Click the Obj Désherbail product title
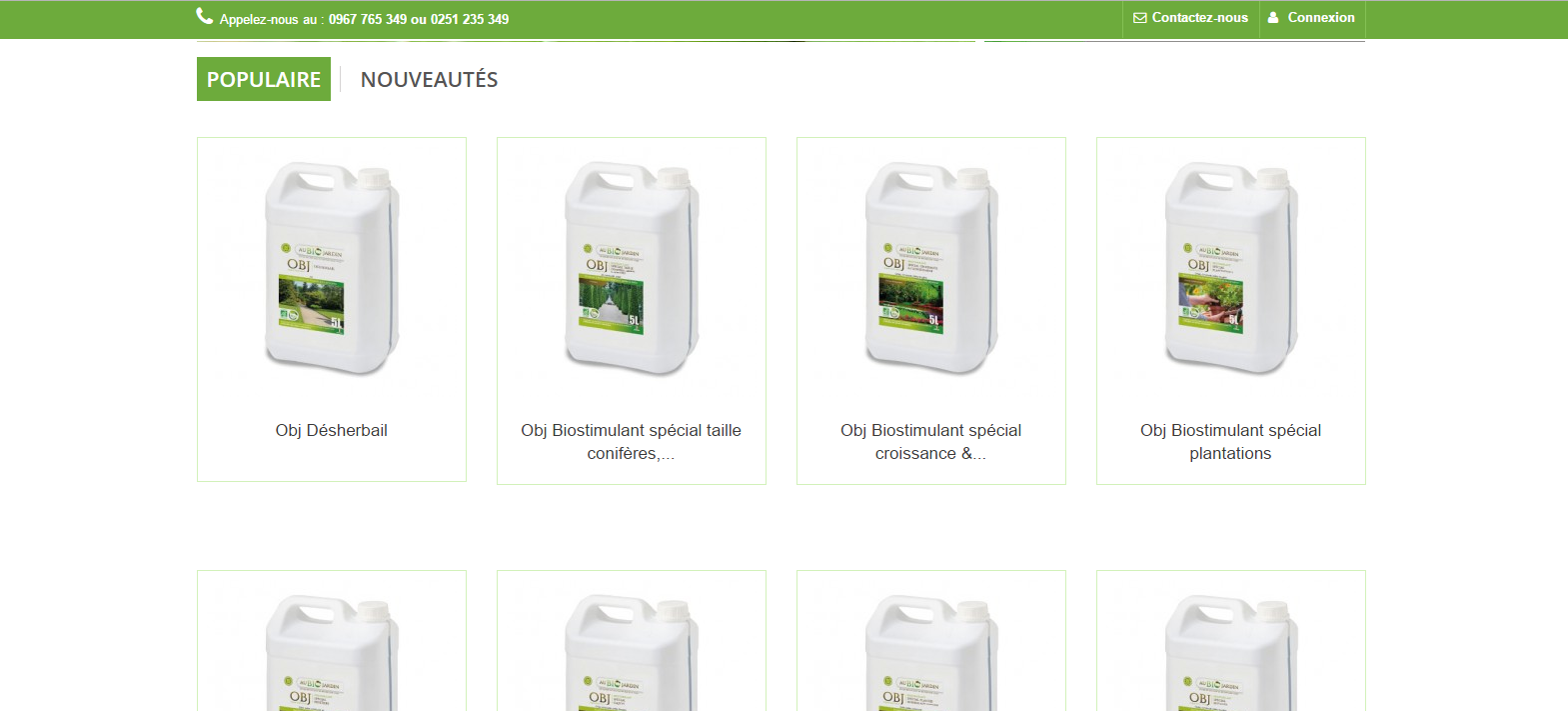The height and width of the screenshot is (711, 1568). point(332,430)
